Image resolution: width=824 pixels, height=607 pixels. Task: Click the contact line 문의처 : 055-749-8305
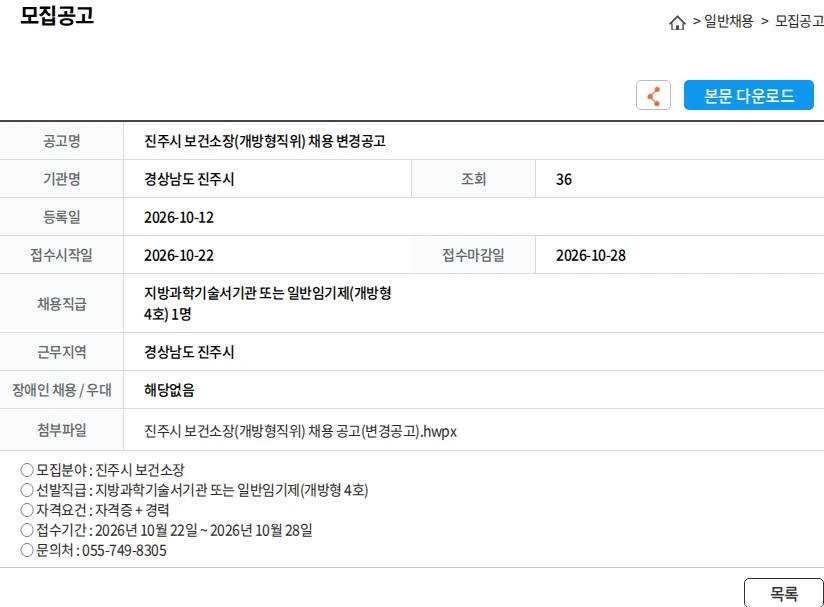[x=94, y=550]
